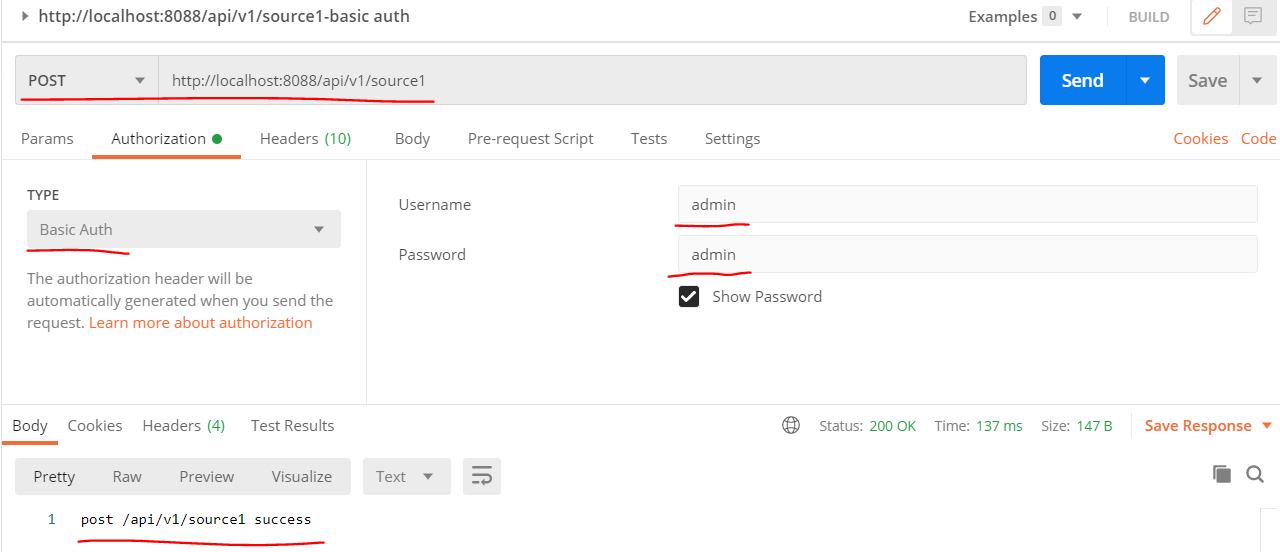Screen dimensions: 1280x552
Task: Open the Send button dropdown arrow
Action: click(1145, 81)
